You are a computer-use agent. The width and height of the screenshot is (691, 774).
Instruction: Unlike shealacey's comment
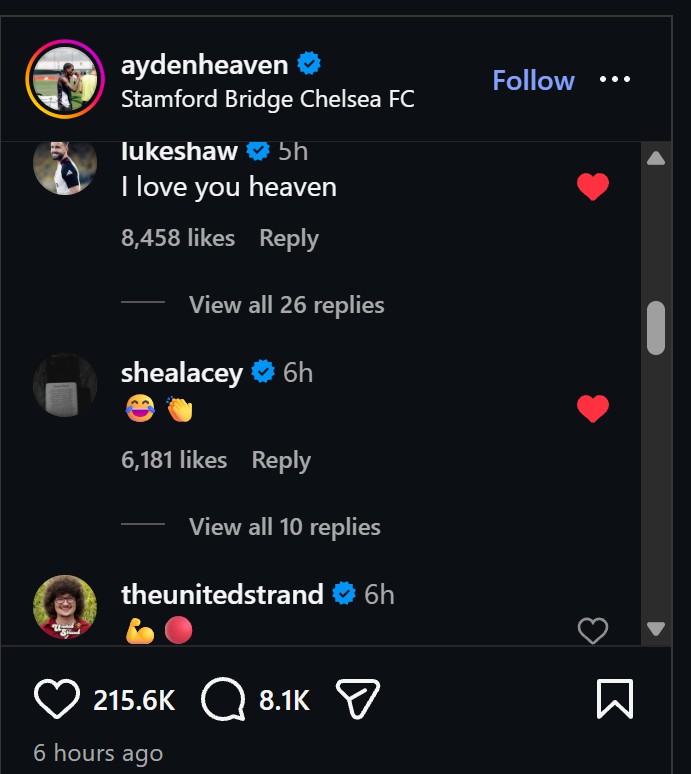(x=593, y=409)
